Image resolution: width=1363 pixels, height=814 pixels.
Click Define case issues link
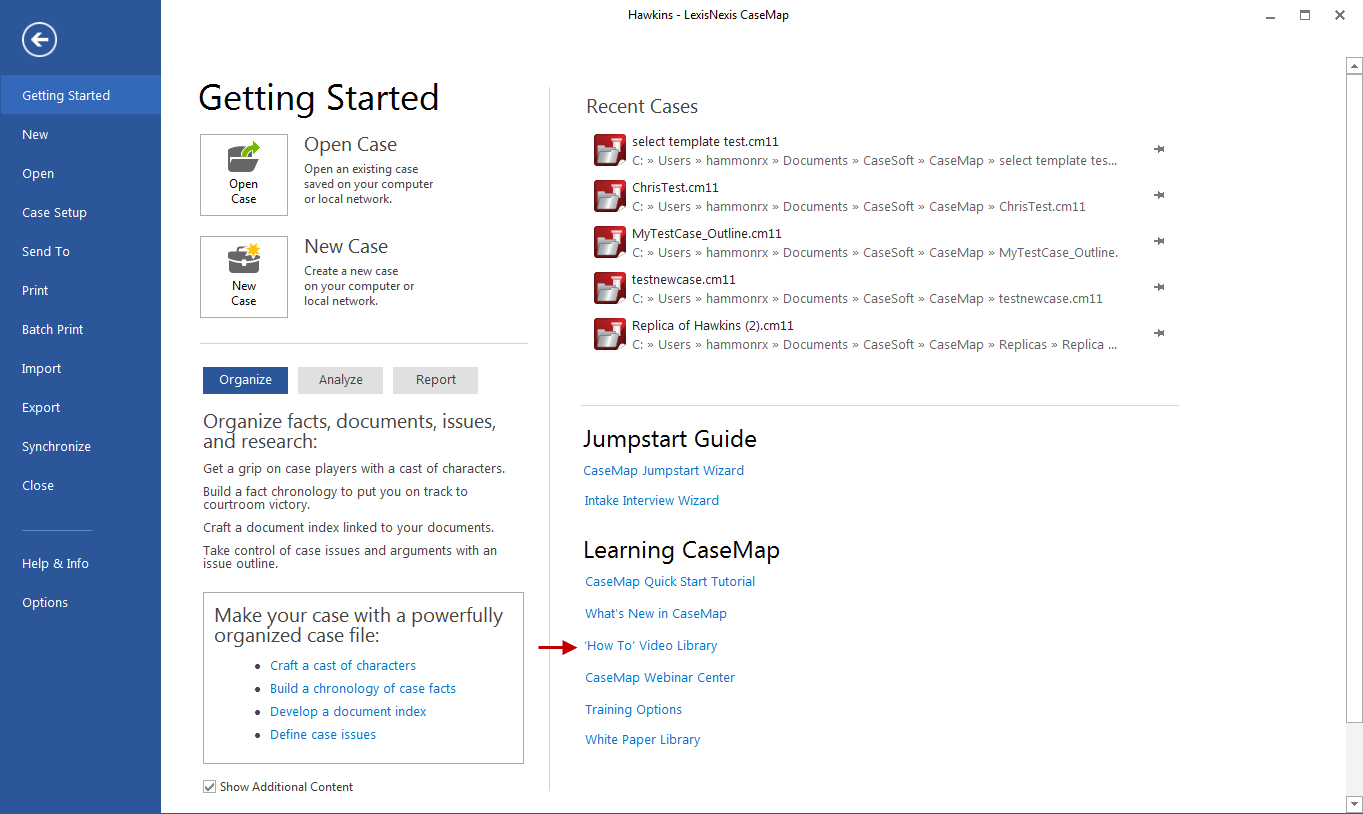click(x=323, y=734)
